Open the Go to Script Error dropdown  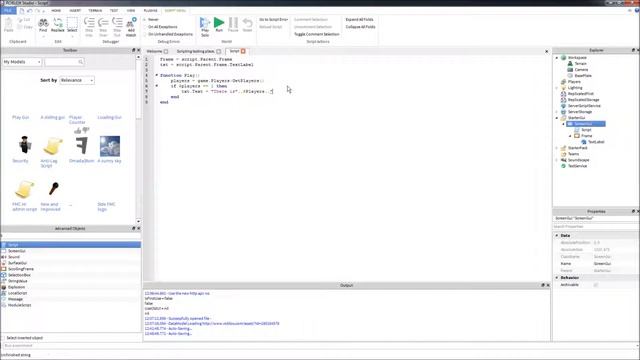[x=273, y=20]
